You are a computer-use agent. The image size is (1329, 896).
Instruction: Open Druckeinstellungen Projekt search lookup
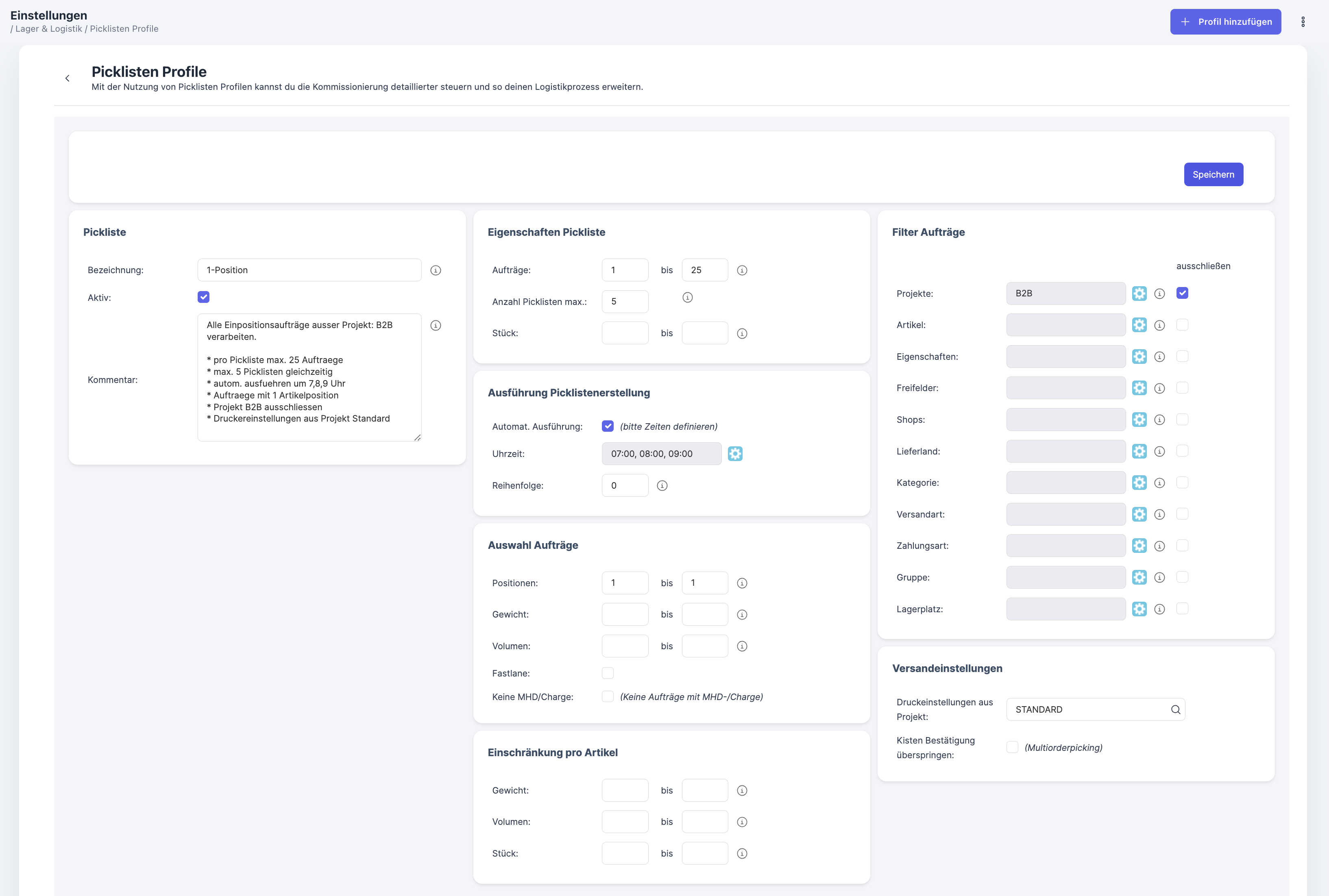(1175, 710)
